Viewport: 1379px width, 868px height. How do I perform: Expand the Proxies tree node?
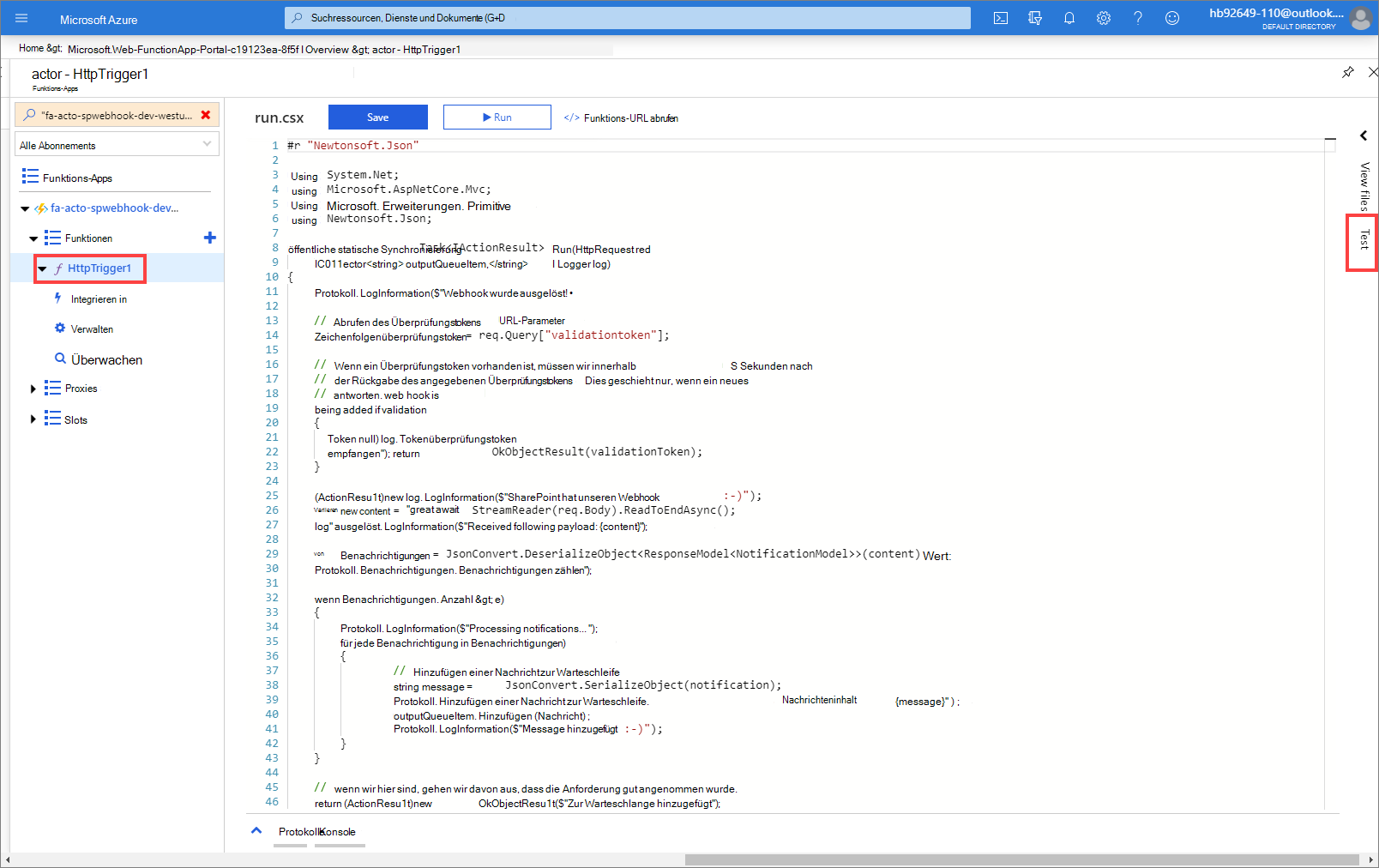pyautogui.click(x=33, y=389)
